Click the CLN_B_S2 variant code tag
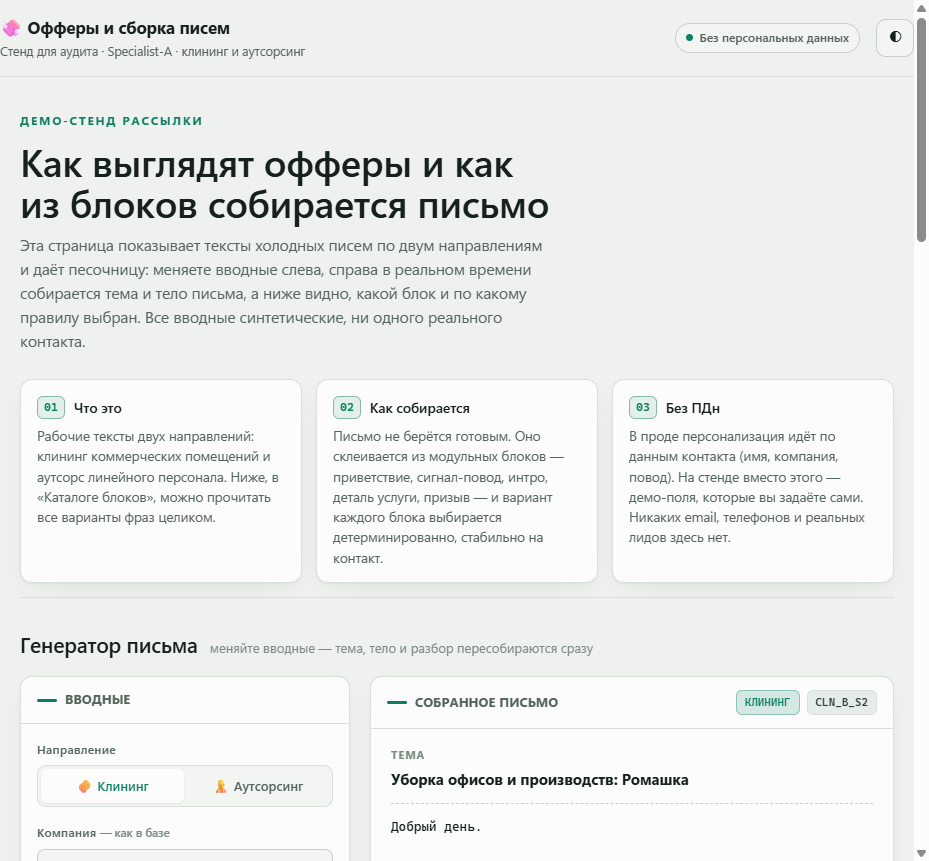Image resolution: width=929 pixels, height=861 pixels. pos(841,702)
